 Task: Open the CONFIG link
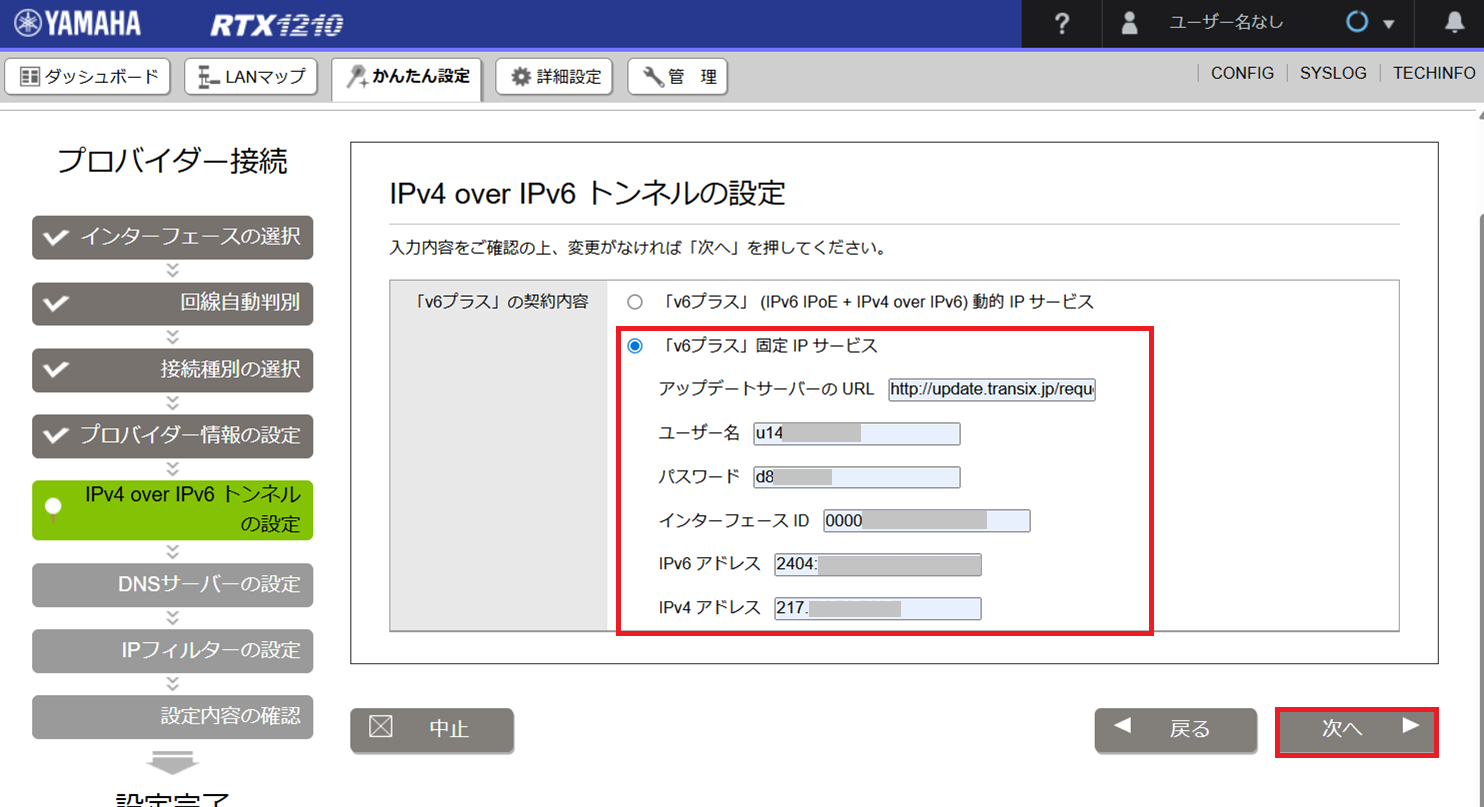tap(1241, 73)
